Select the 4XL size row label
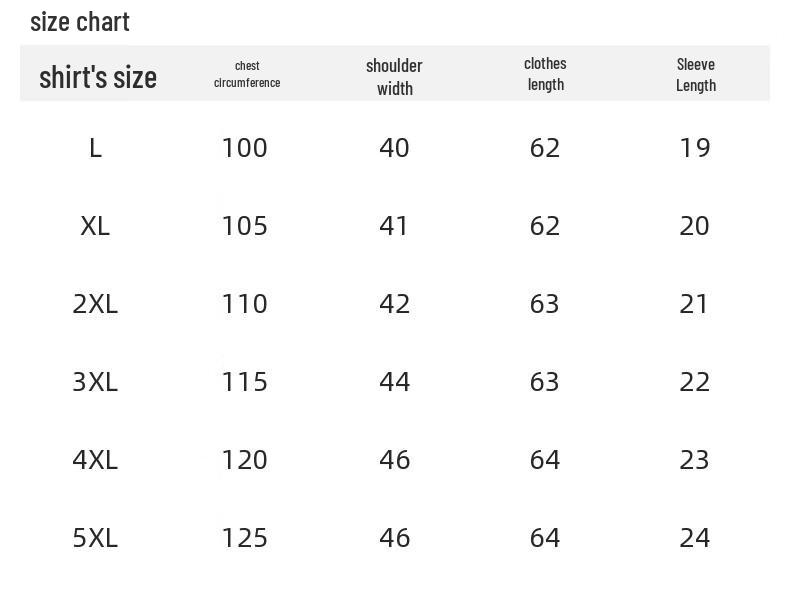The image size is (790, 615). (x=95, y=460)
